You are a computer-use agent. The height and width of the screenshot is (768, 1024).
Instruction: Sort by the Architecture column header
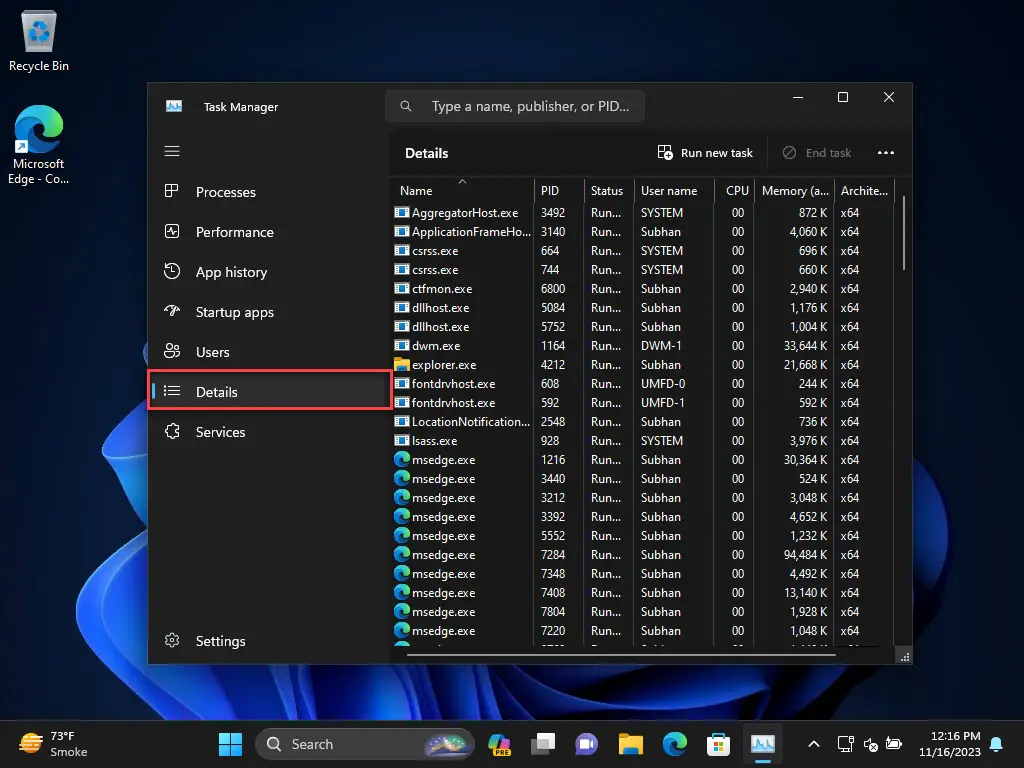(863, 190)
